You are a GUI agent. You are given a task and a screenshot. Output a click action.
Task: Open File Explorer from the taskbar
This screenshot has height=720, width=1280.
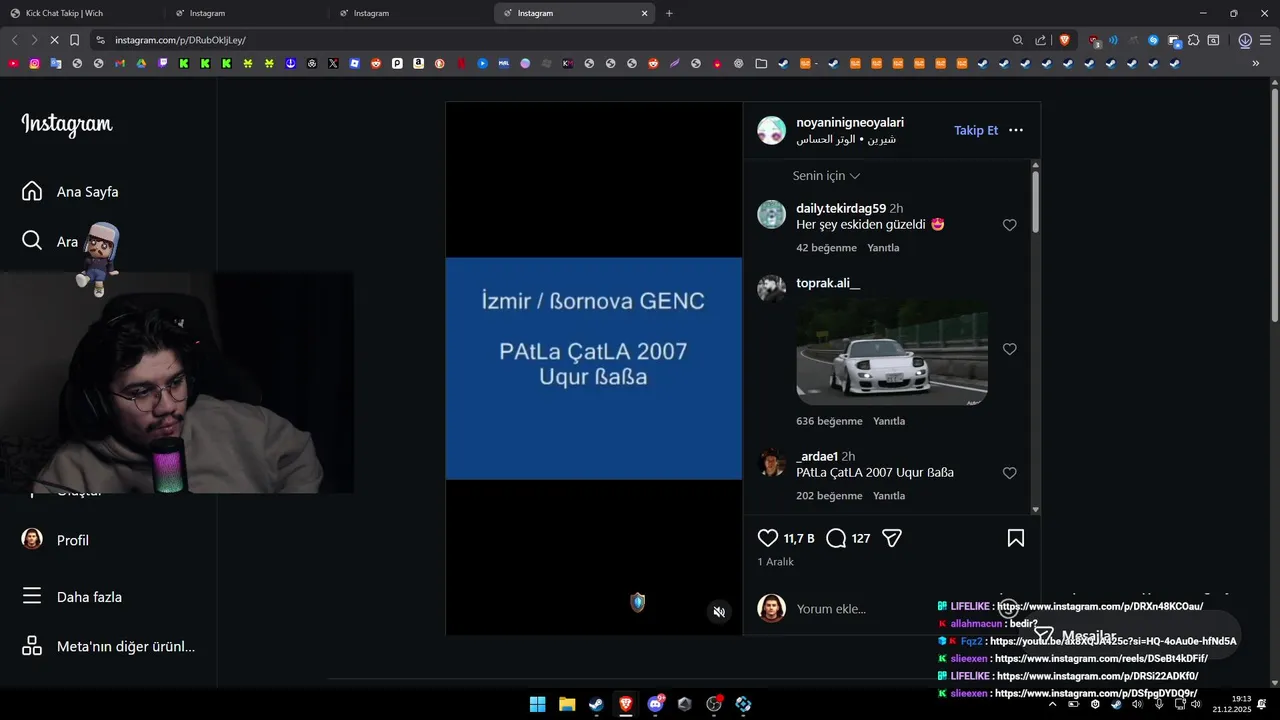point(567,704)
